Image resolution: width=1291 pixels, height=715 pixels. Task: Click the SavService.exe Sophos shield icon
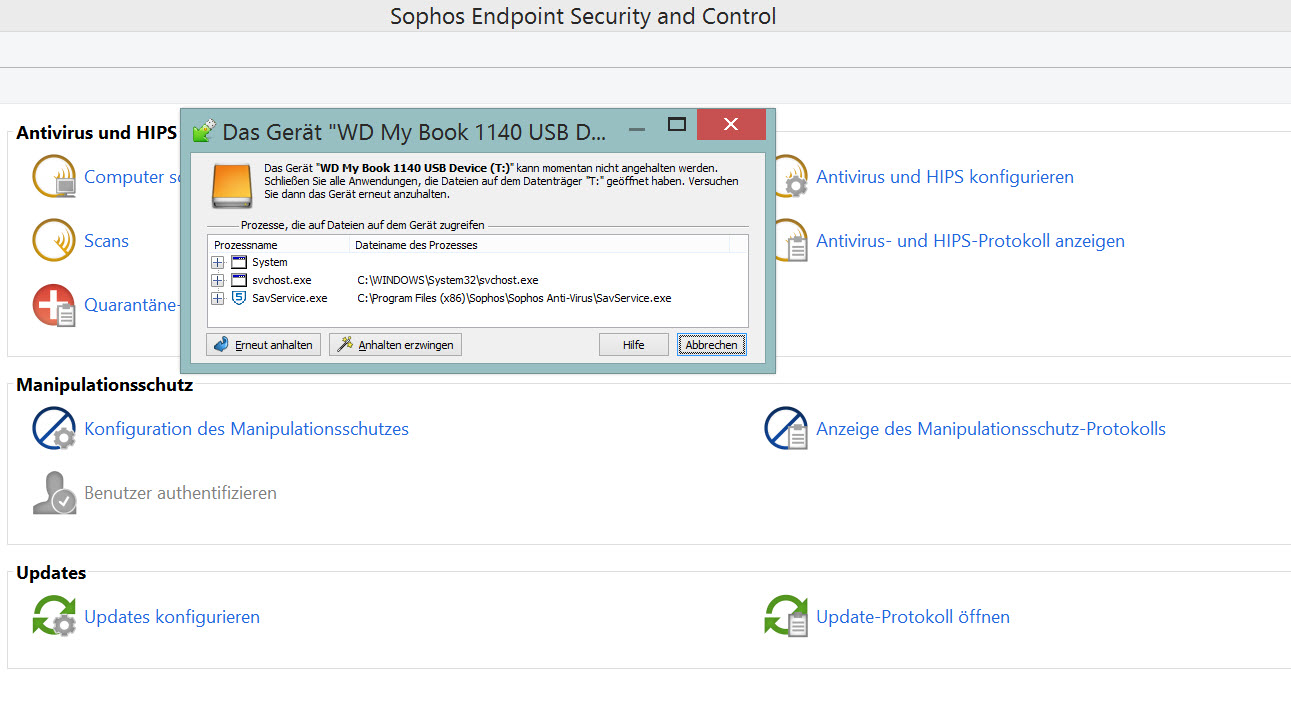238,298
